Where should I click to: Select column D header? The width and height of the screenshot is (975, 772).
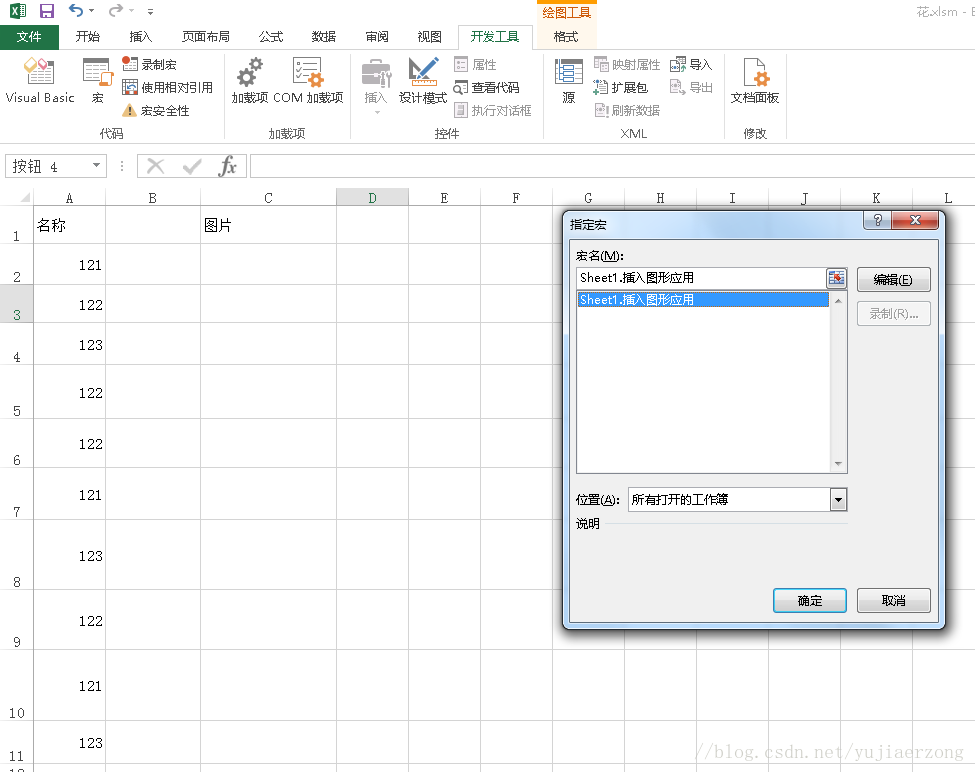point(372,198)
